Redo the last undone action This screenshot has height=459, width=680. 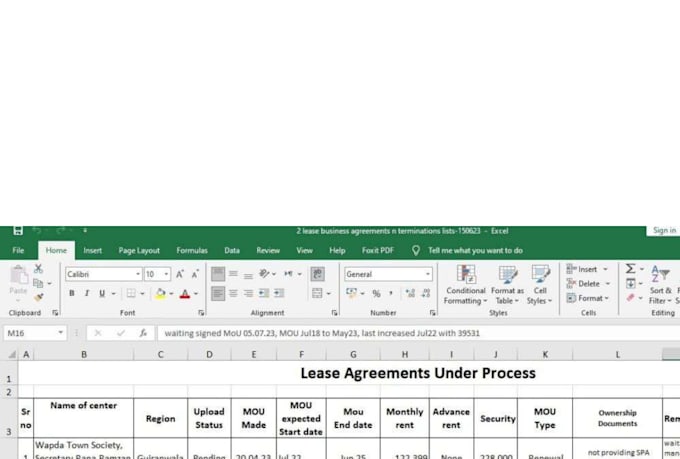[x=61, y=230]
